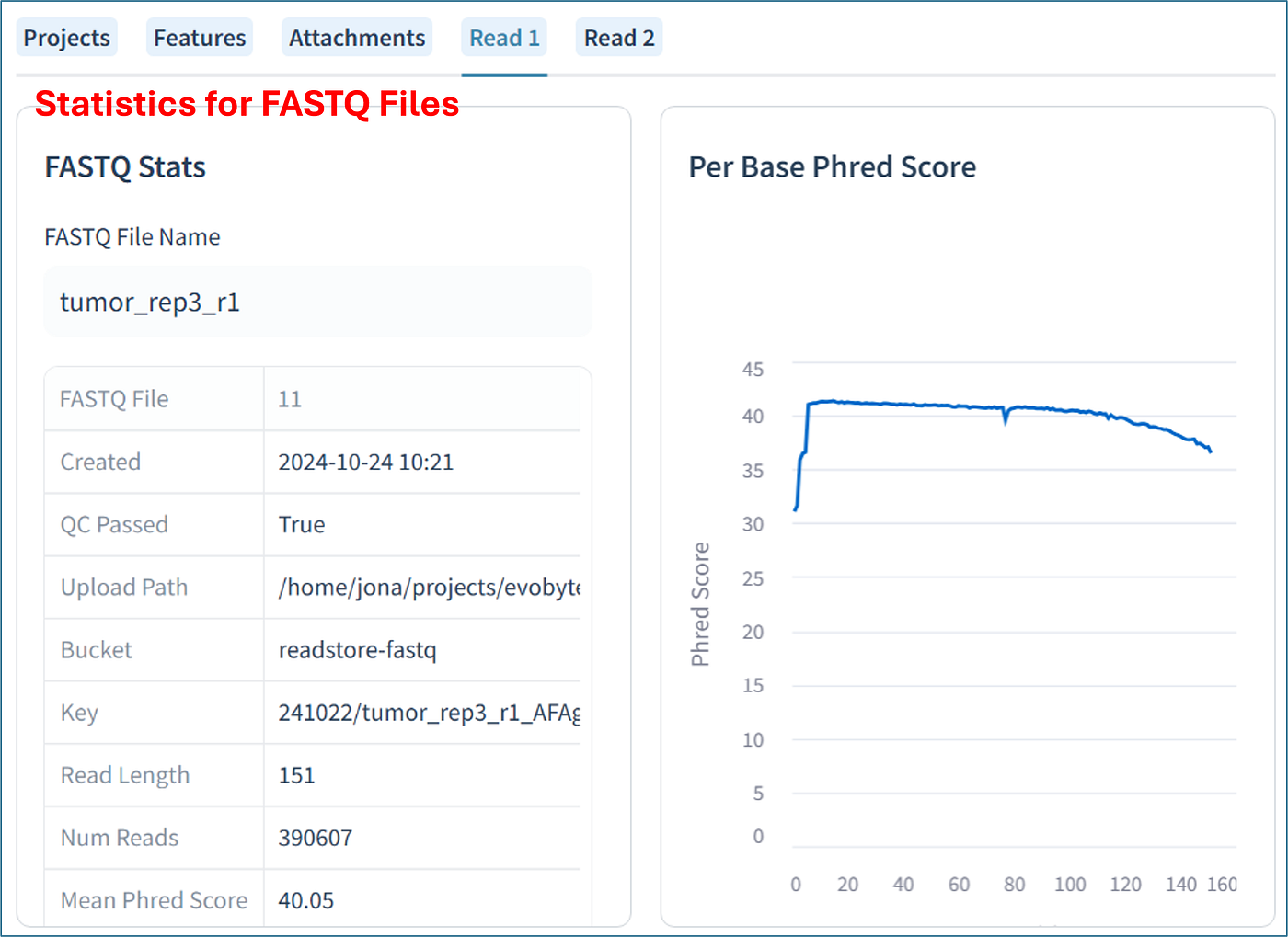
Task: Switch to the Read 2 tab
Action: 619,38
